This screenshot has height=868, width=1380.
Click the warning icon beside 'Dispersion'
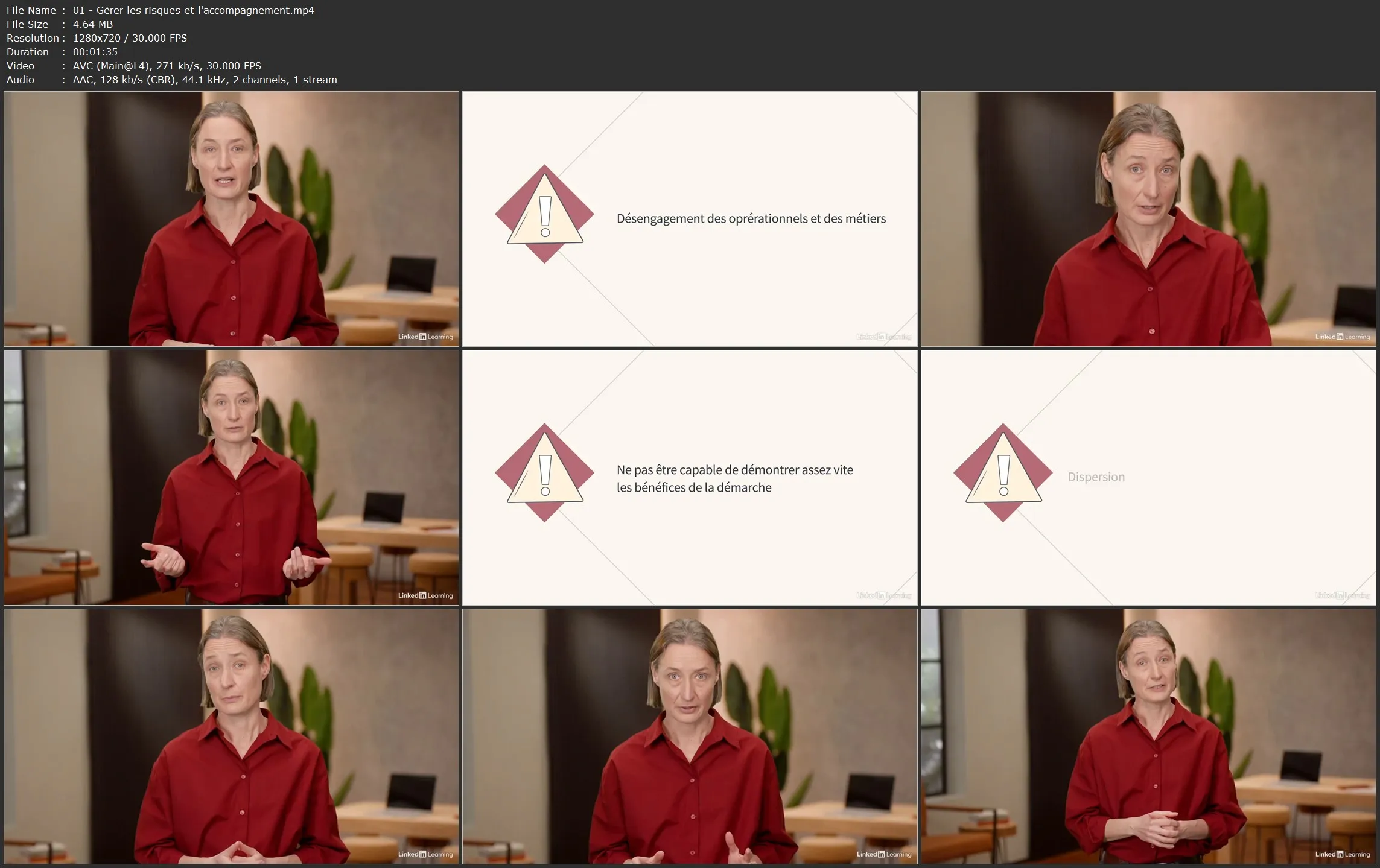coord(1003,472)
